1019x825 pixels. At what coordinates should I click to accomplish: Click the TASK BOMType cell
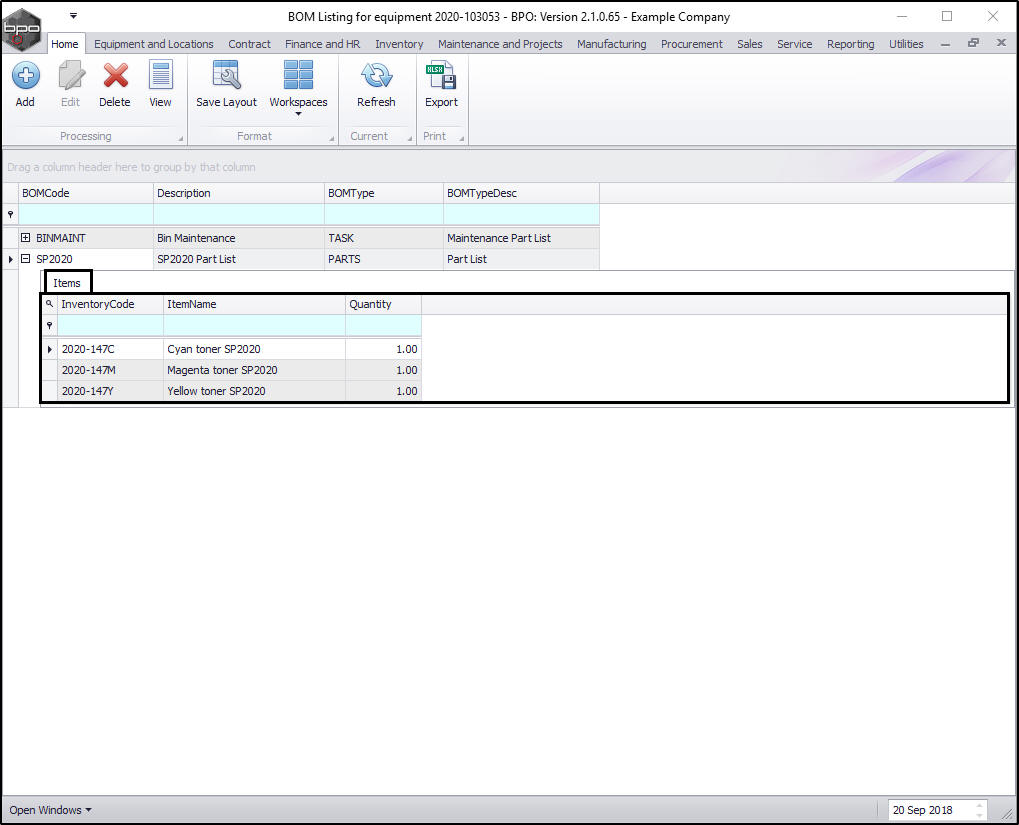click(383, 238)
